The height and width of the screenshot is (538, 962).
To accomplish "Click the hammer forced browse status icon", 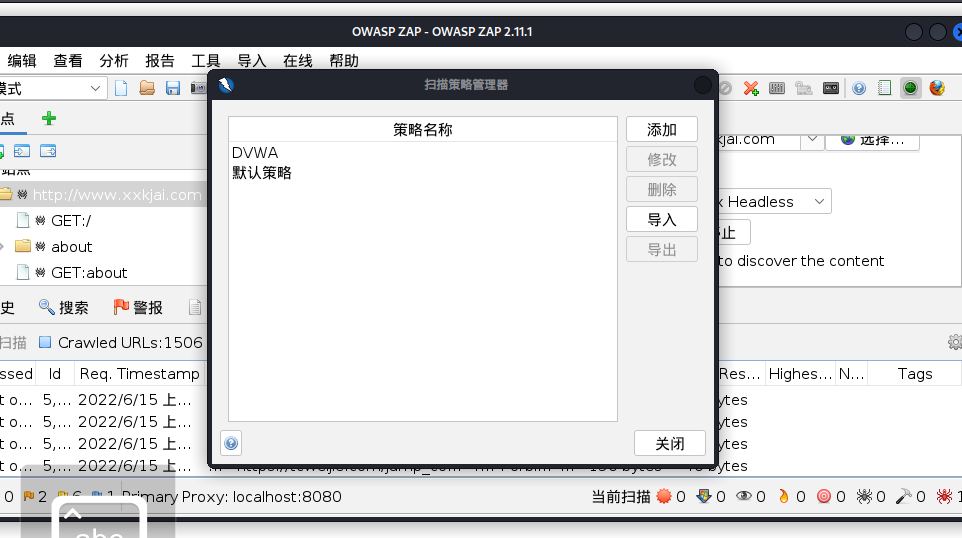I will coord(904,496).
